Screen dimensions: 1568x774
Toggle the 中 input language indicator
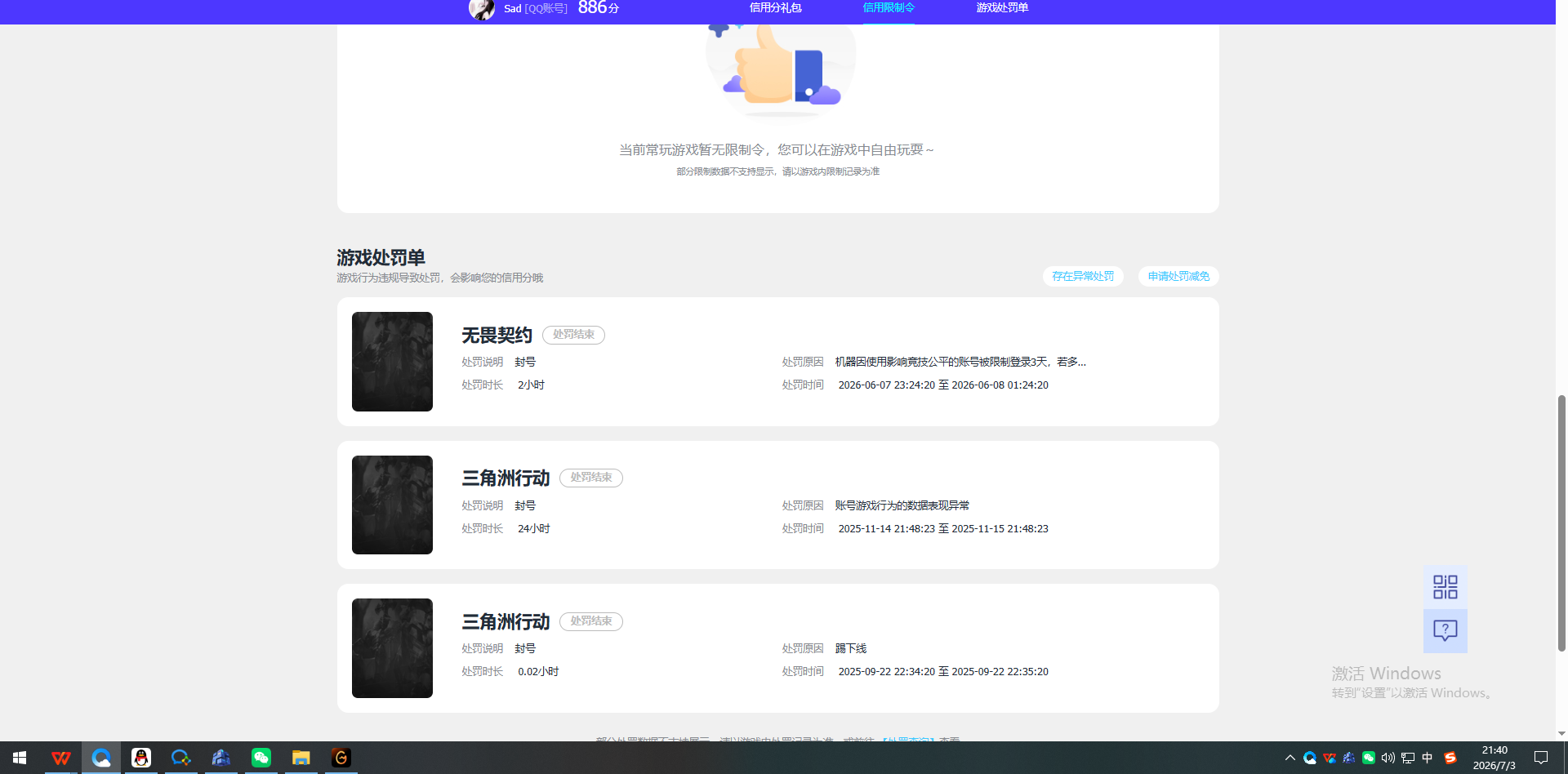click(1428, 758)
